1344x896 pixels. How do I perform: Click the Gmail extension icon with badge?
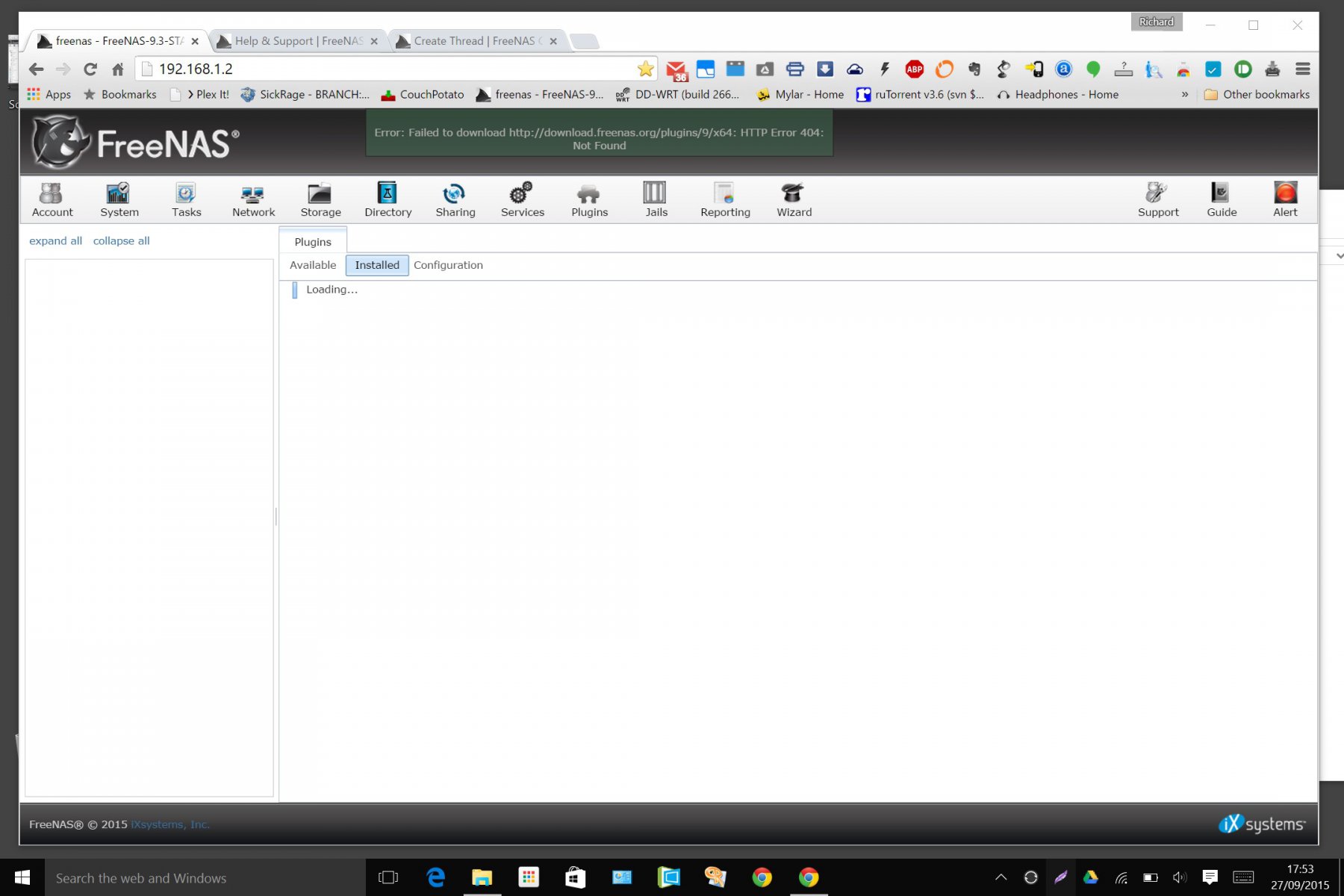coord(676,70)
